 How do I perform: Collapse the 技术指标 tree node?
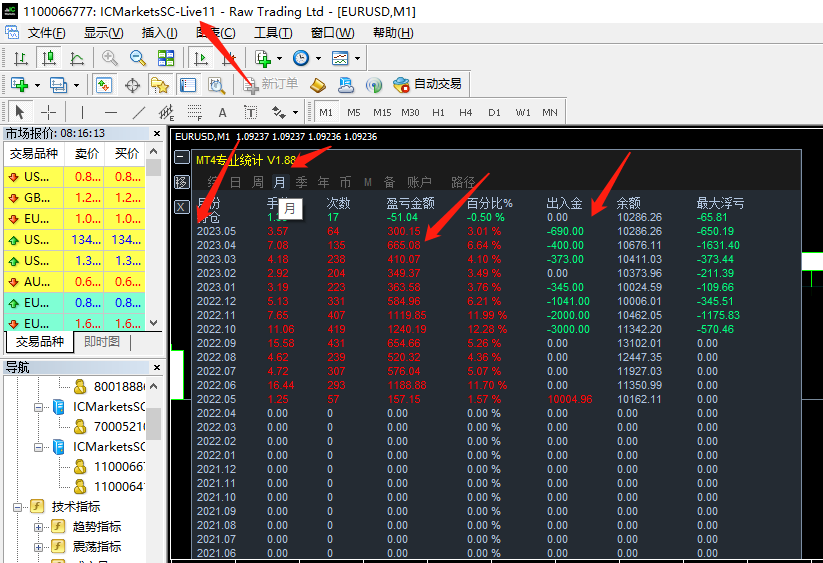[17, 507]
